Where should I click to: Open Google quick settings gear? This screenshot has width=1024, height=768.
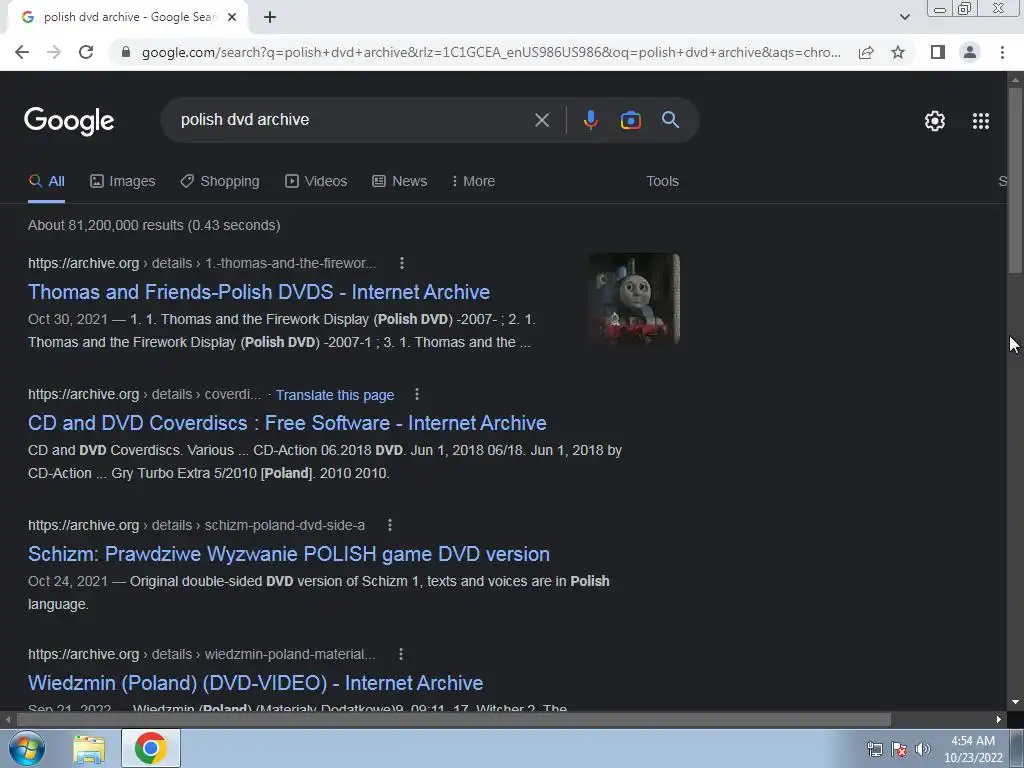(935, 121)
